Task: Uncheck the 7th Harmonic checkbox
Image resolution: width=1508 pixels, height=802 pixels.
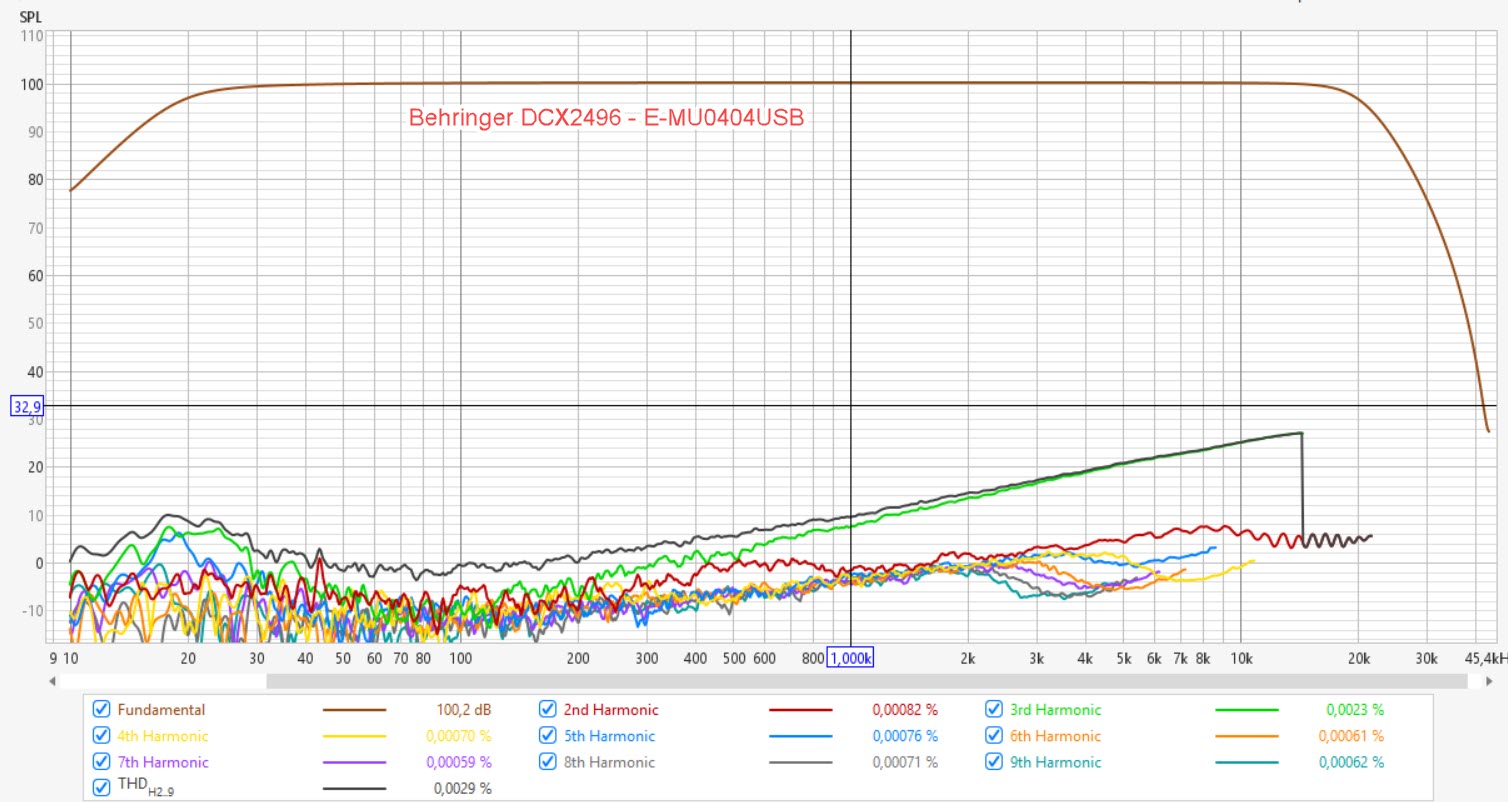Action: (101, 762)
